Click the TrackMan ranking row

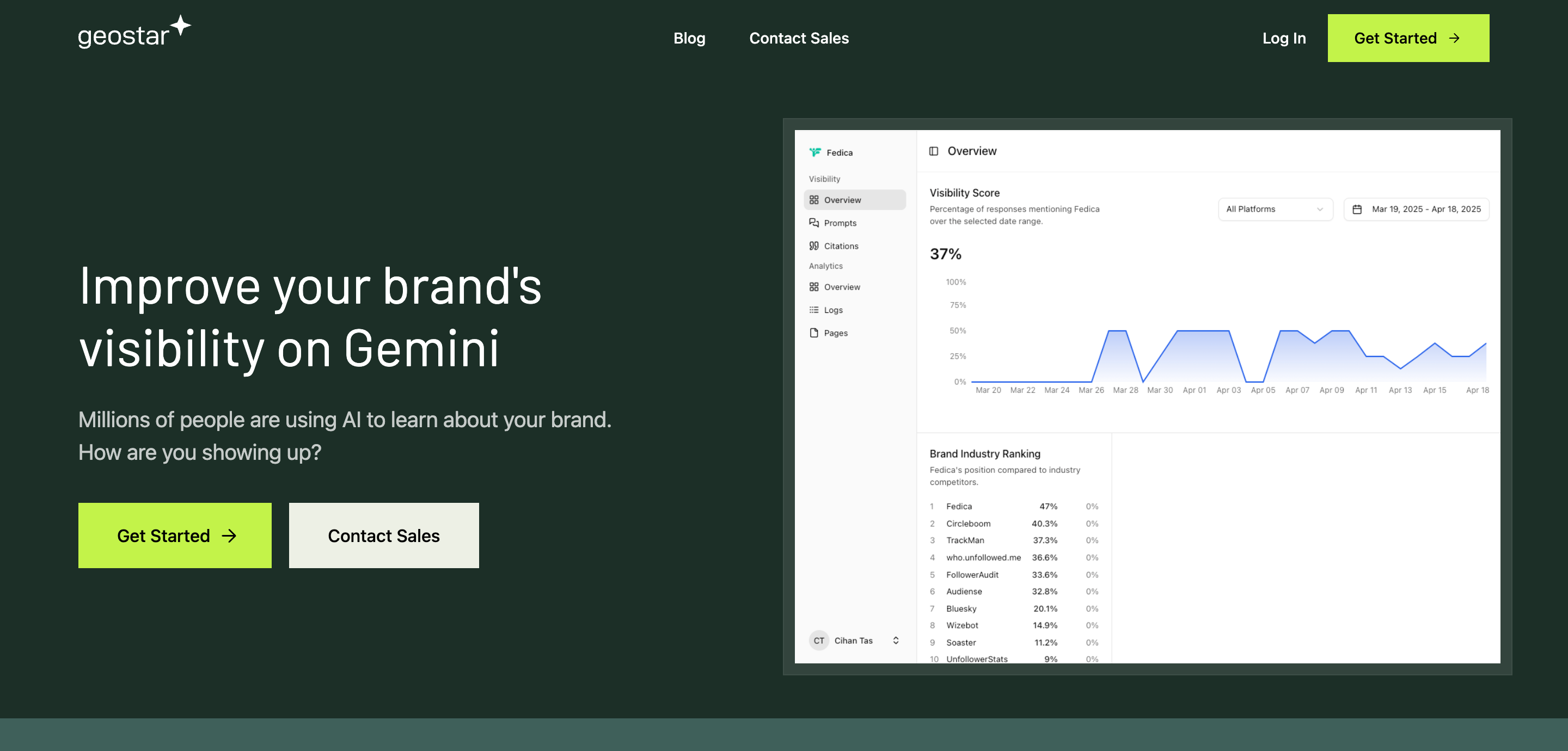coord(1013,540)
